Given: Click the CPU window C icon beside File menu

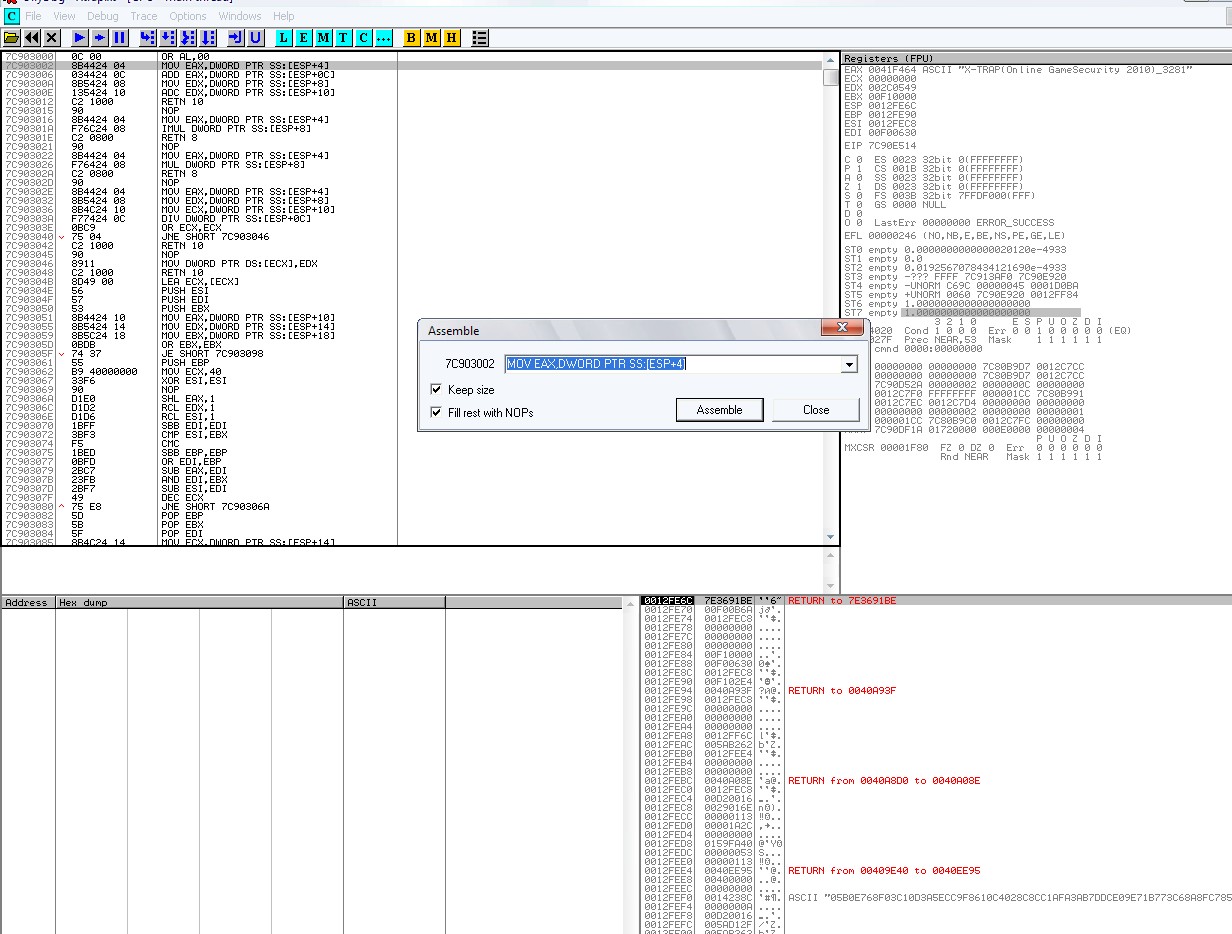Looking at the screenshot, I should point(12,16).
